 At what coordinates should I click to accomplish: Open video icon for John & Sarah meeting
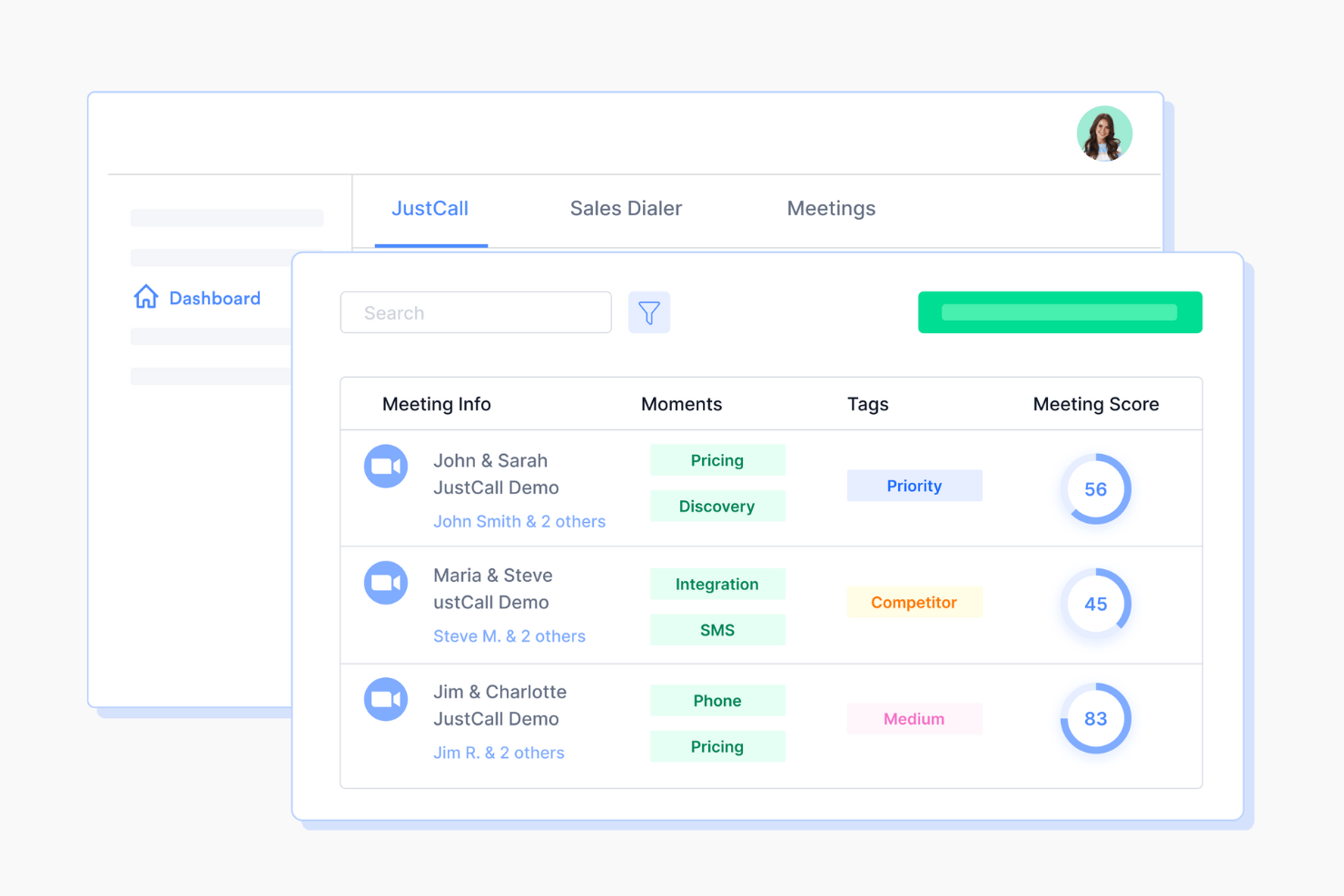pyautogui.click(x=386, y=466)
